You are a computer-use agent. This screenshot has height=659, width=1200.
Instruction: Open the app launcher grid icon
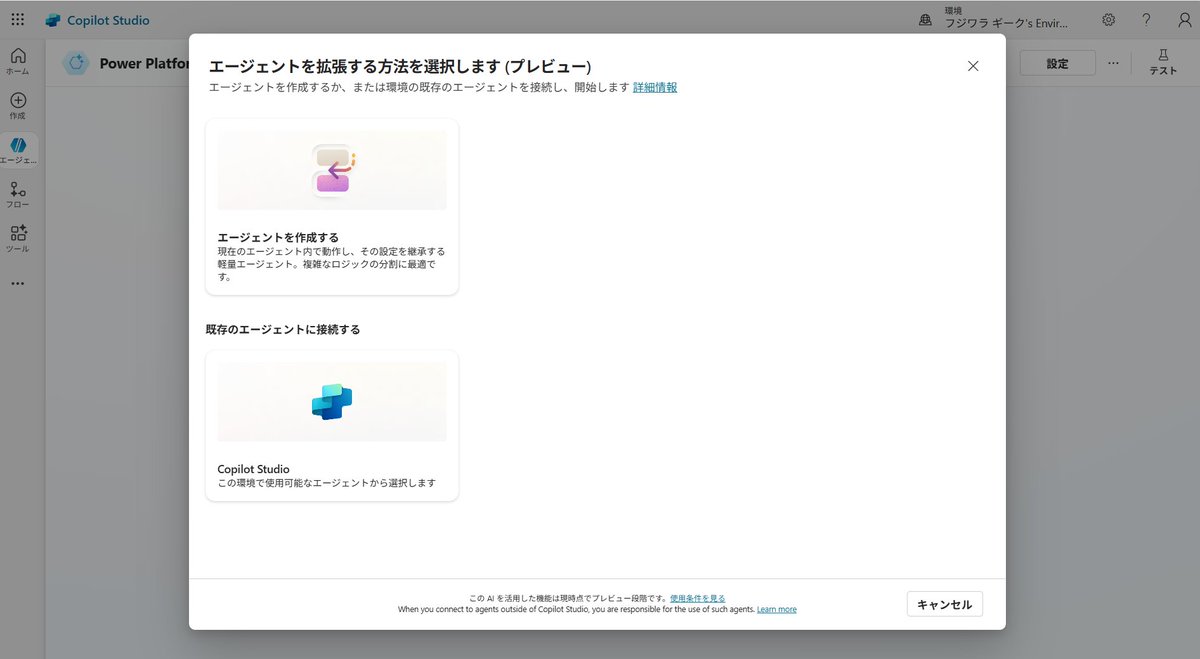pyautogui.click(x=17, y=20)
